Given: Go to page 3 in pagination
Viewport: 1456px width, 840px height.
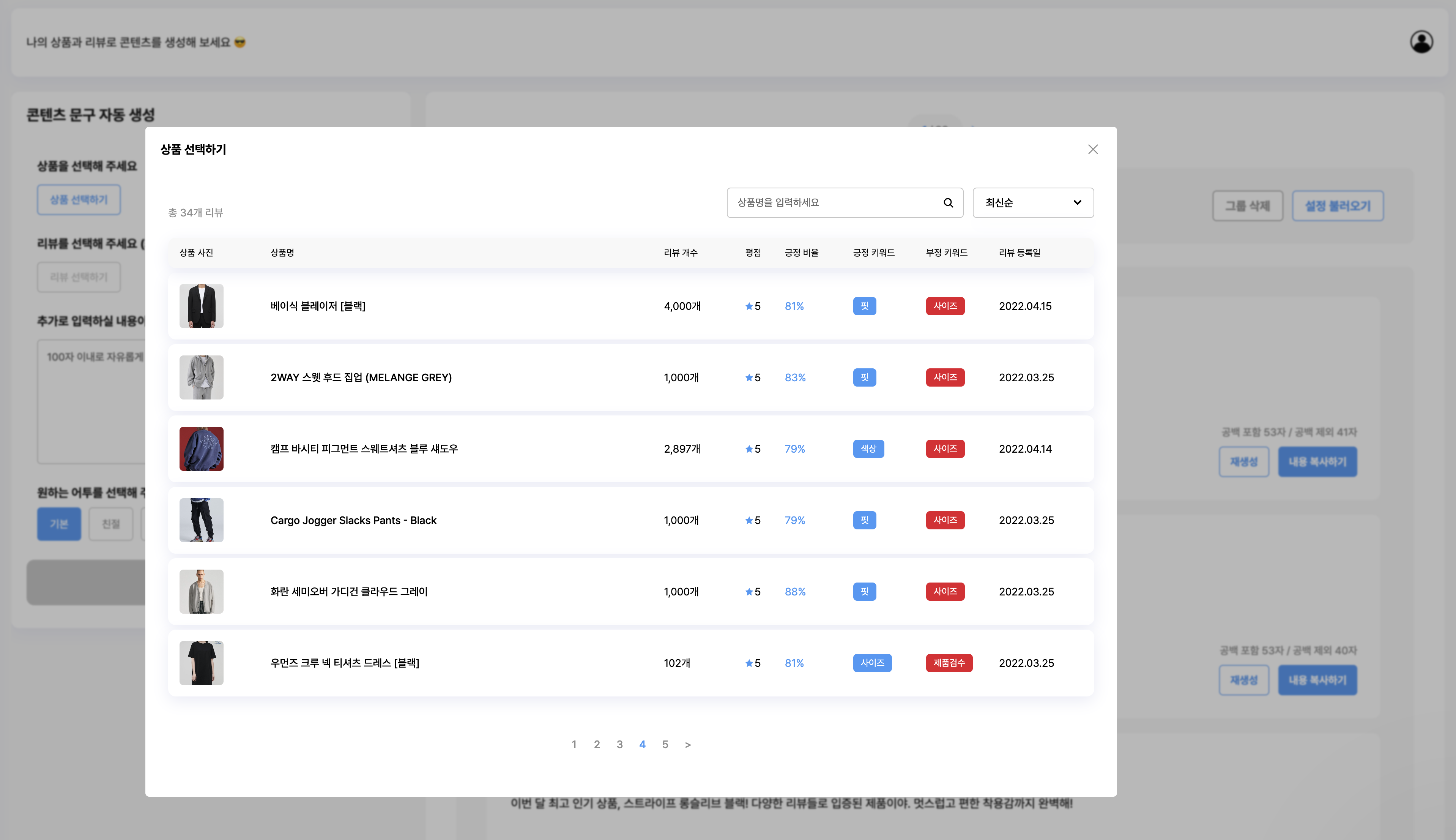Looking at the screenshot, I should [x=619, y=744].
